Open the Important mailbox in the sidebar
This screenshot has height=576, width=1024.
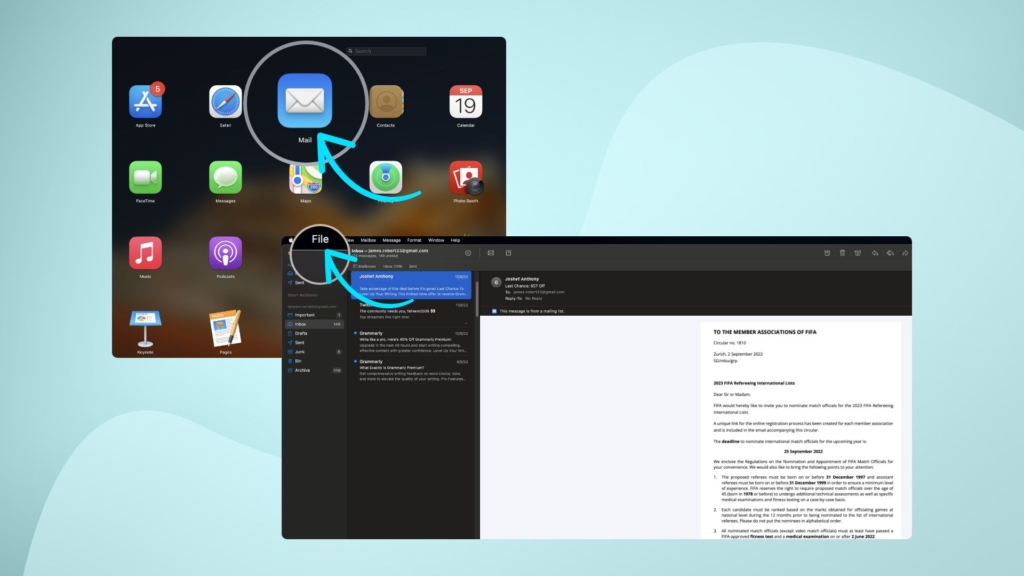(x=315, y=315)
